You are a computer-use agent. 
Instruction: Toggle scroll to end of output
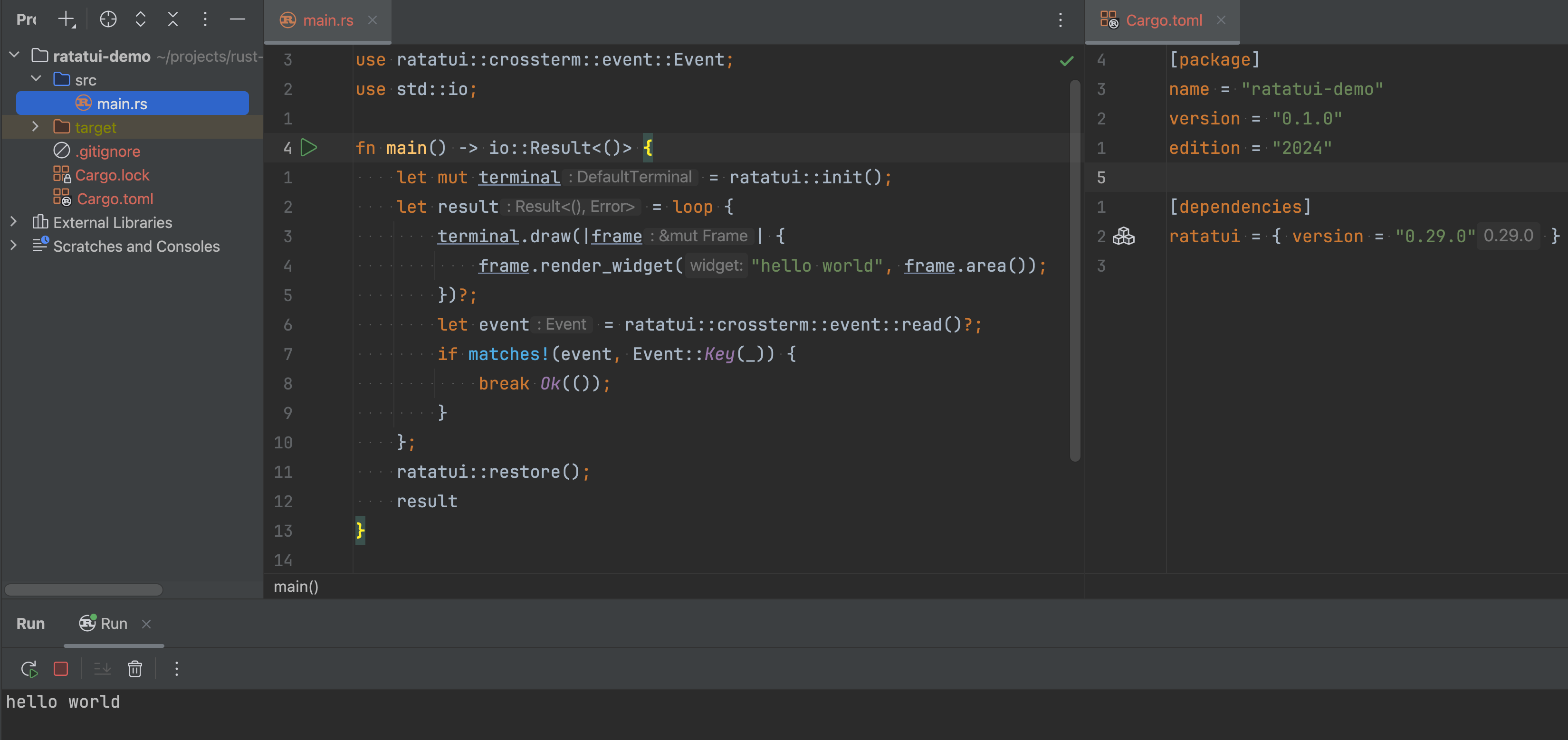click(x=102, y=669)
